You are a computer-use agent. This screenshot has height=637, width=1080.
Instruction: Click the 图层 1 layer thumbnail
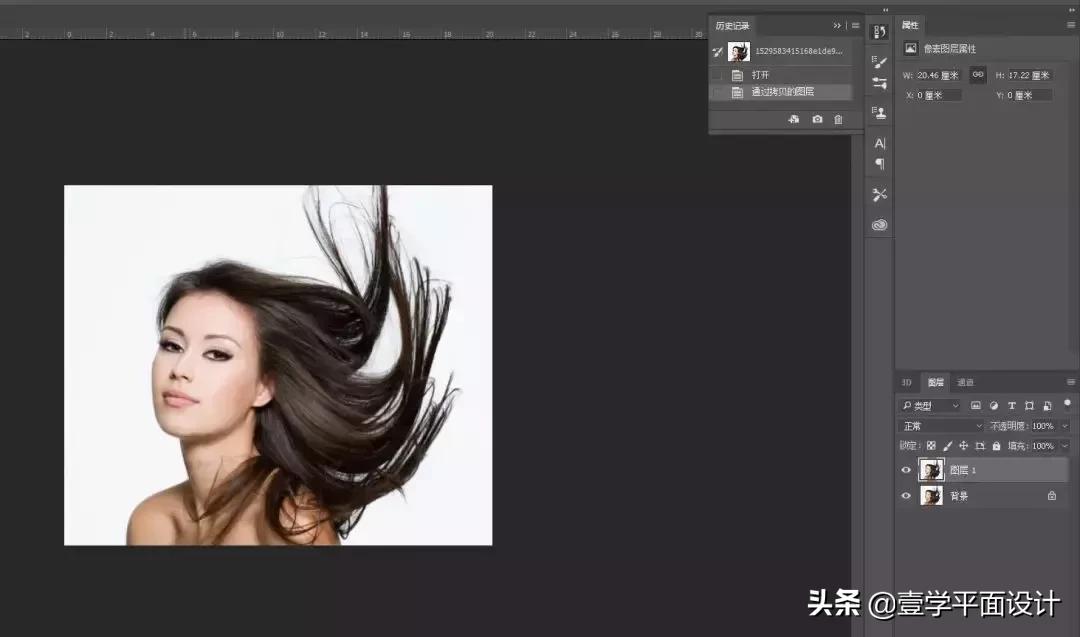[x=932, y=469]
